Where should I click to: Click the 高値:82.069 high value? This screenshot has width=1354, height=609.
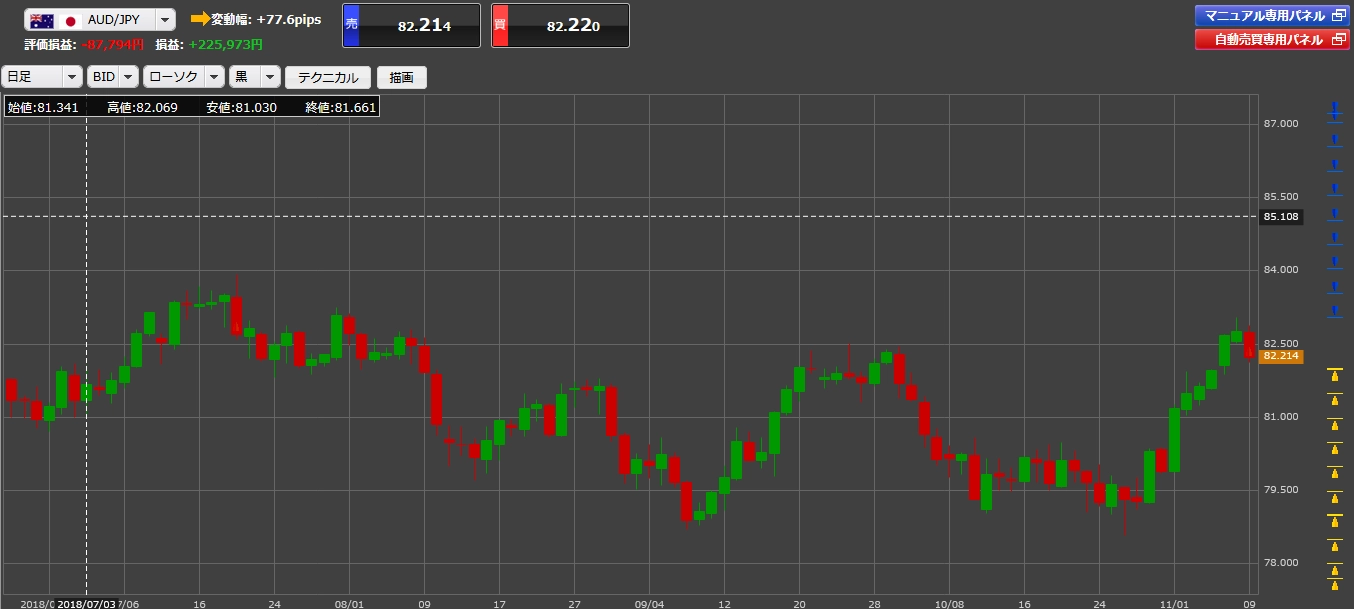coord(142,106)
